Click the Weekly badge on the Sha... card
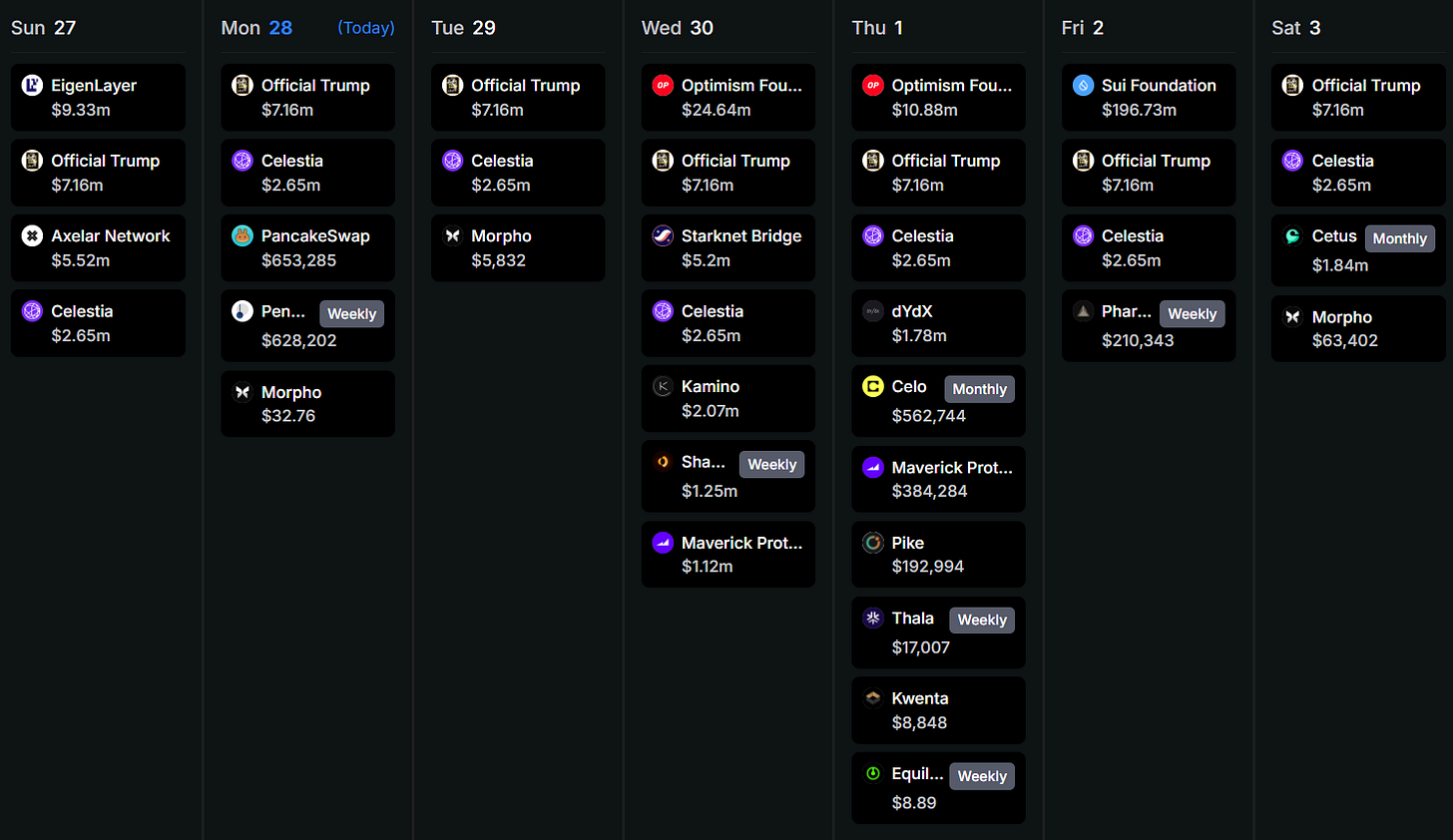The width and height of the screenshot is (1453, 840). pyautogui.click(x=772, y=464)
